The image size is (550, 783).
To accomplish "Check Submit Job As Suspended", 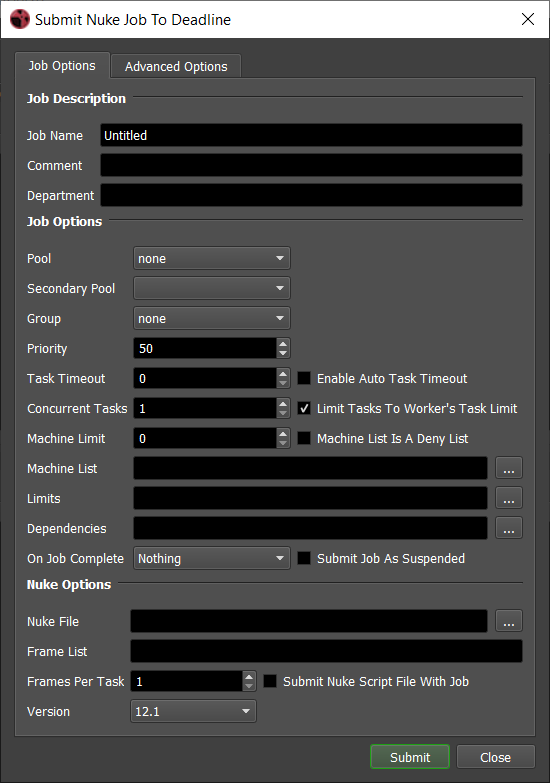I will 304,558.
